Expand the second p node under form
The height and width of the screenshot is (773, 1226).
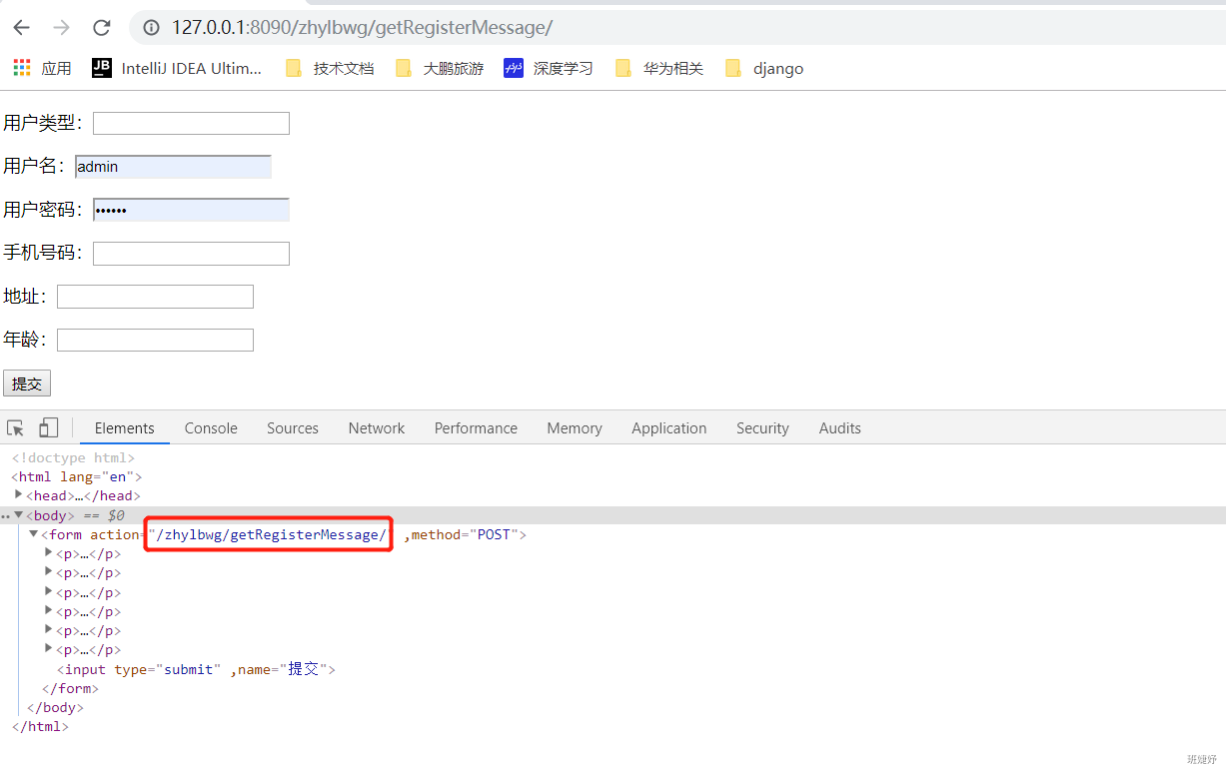pyautogui.click(x=49, y=572)
